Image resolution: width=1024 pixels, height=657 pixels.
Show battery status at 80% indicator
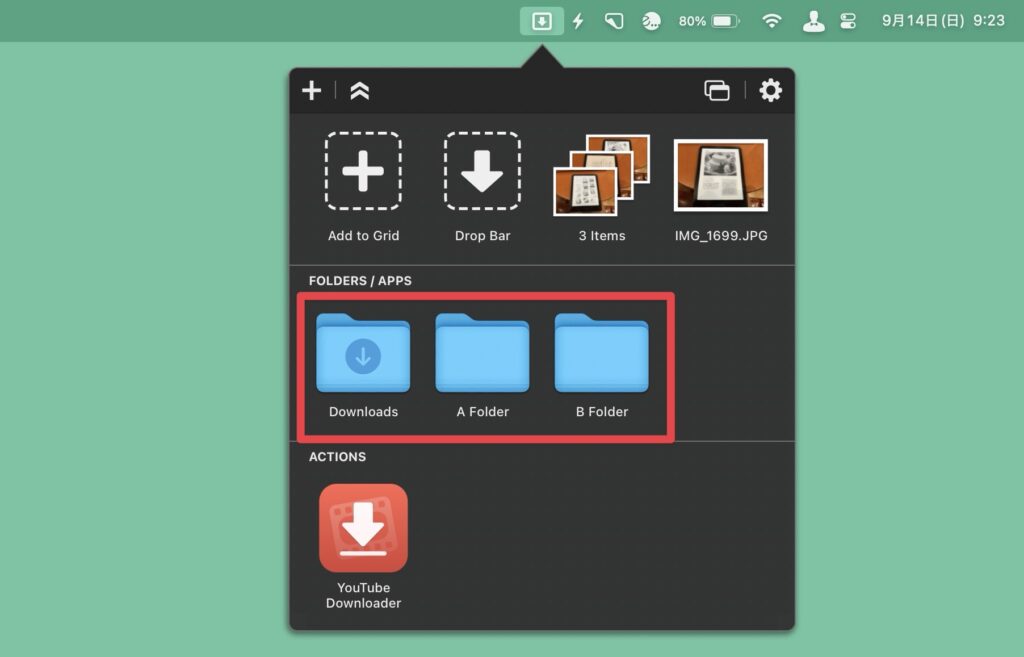click(x=709, y=21)
